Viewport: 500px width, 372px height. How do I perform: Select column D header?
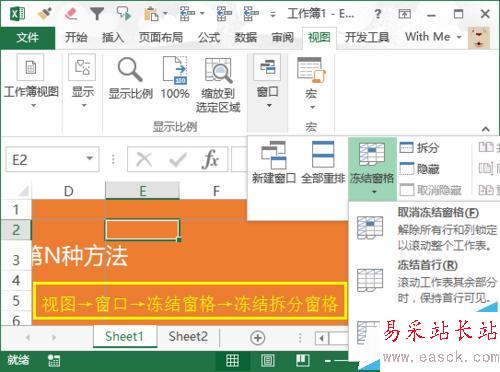click(x=68, y=191)
